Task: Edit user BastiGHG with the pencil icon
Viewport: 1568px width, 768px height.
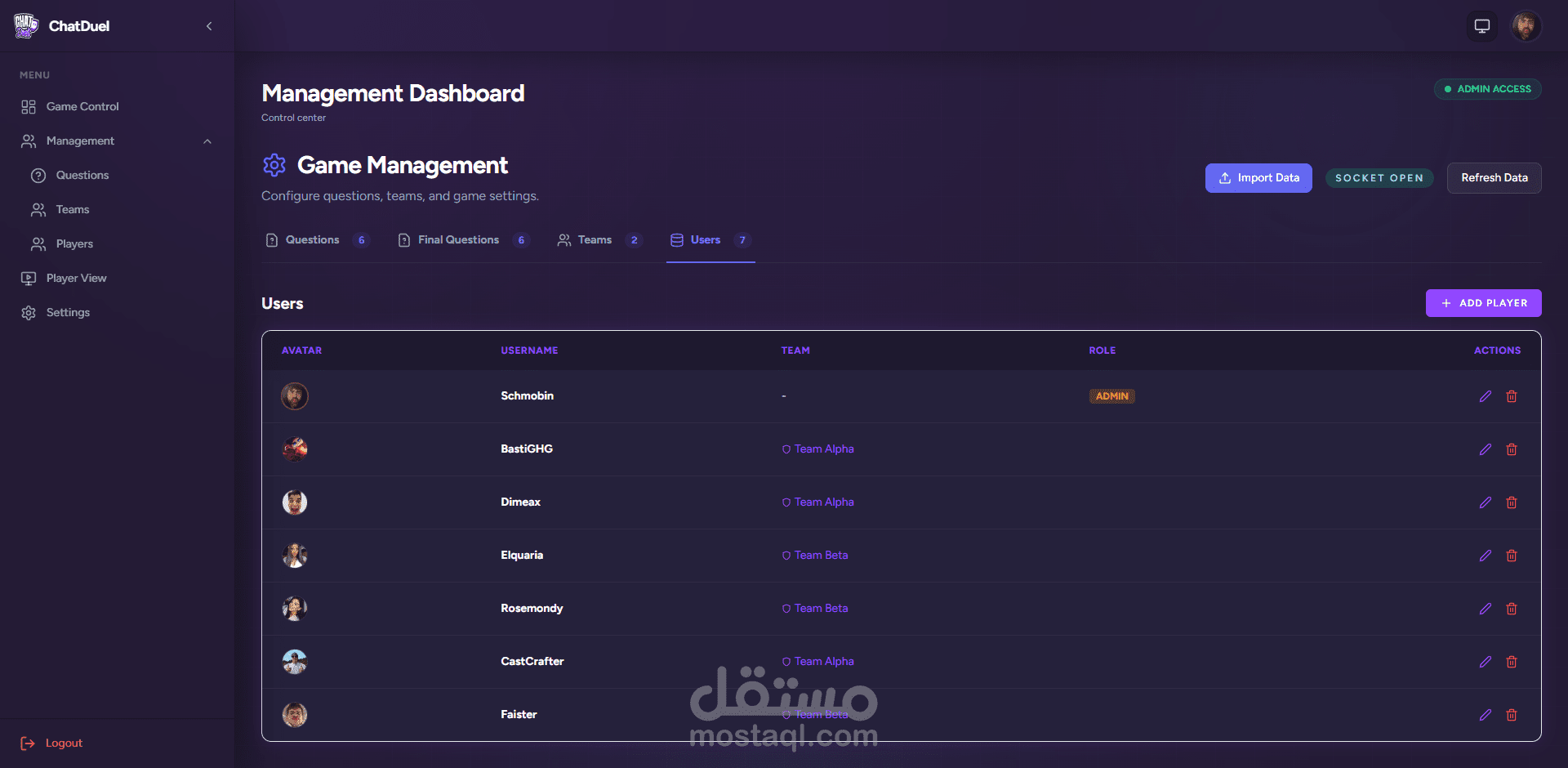Action: (1485, 449)
